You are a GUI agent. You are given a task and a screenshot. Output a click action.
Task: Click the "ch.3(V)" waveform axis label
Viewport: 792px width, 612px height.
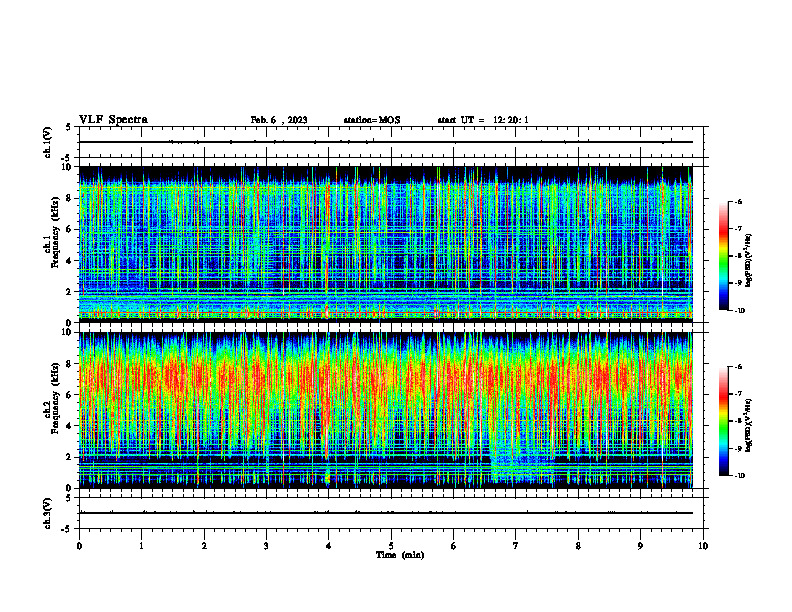(47, 513)
